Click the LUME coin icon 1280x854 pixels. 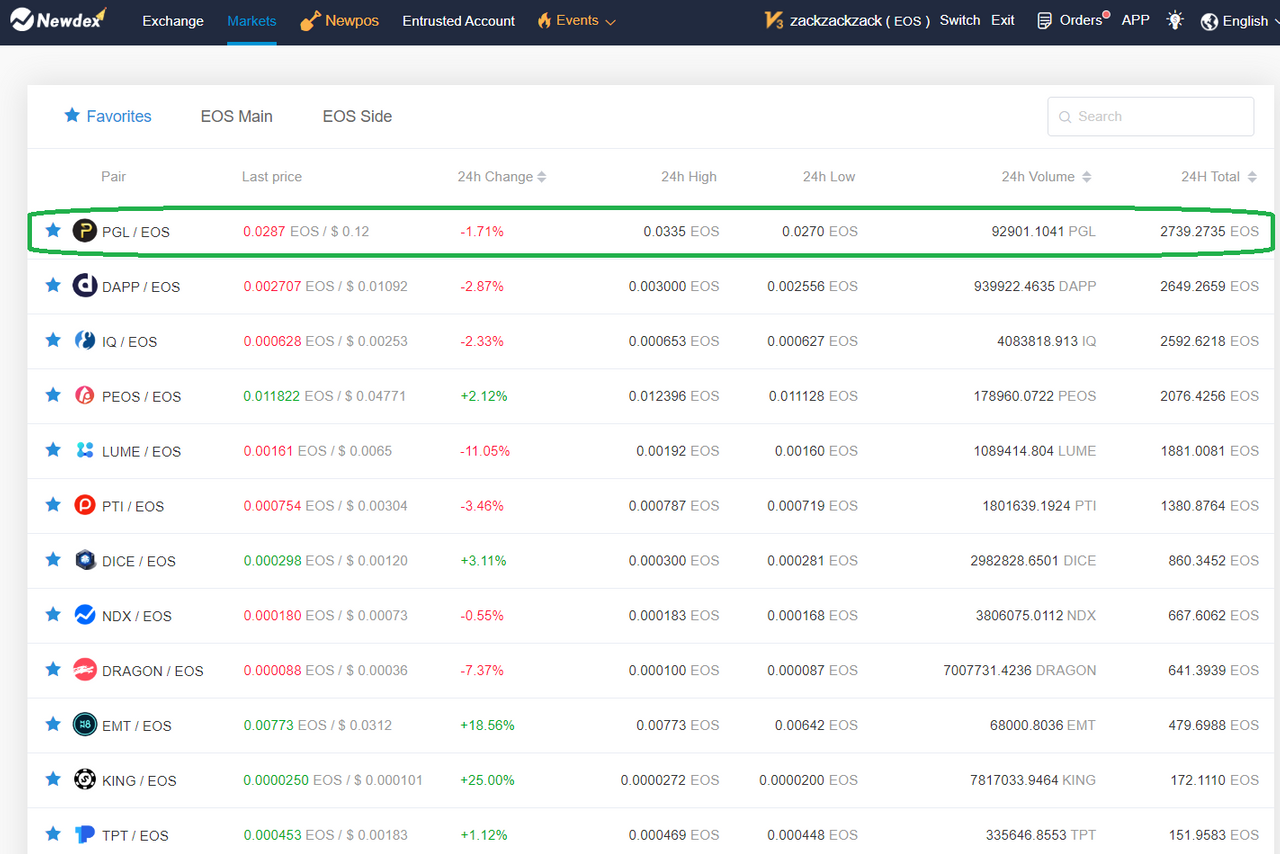[x=85, y=451]
